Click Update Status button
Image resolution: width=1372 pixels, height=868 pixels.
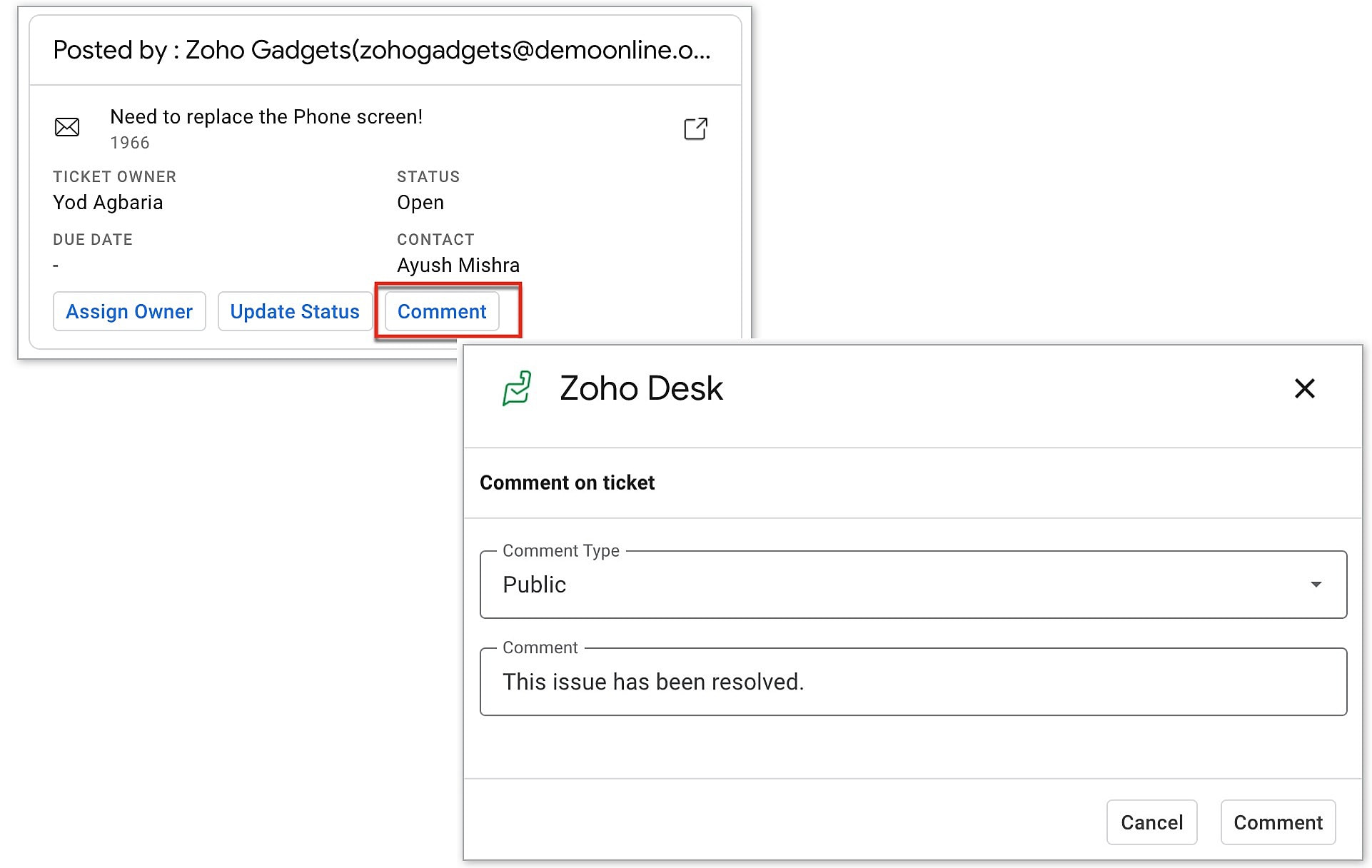click(294, 311)
